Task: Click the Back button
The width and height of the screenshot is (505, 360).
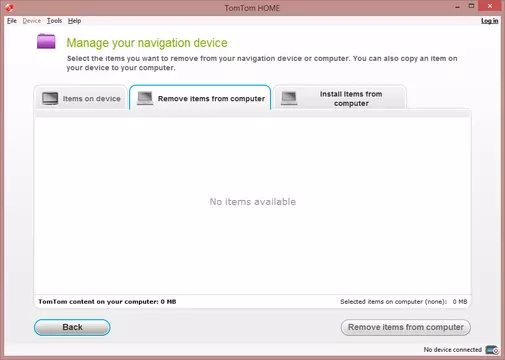Action: tap(72, 327)
